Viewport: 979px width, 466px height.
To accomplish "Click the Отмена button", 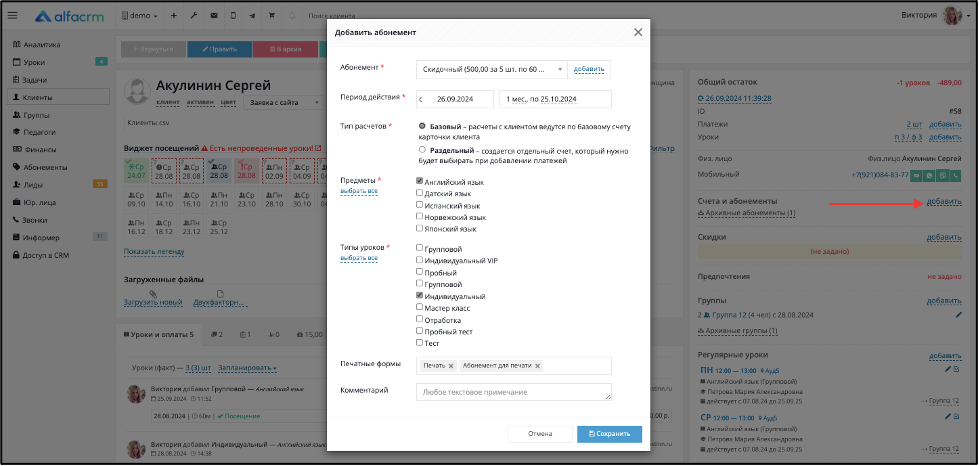I will click(540, 434).
